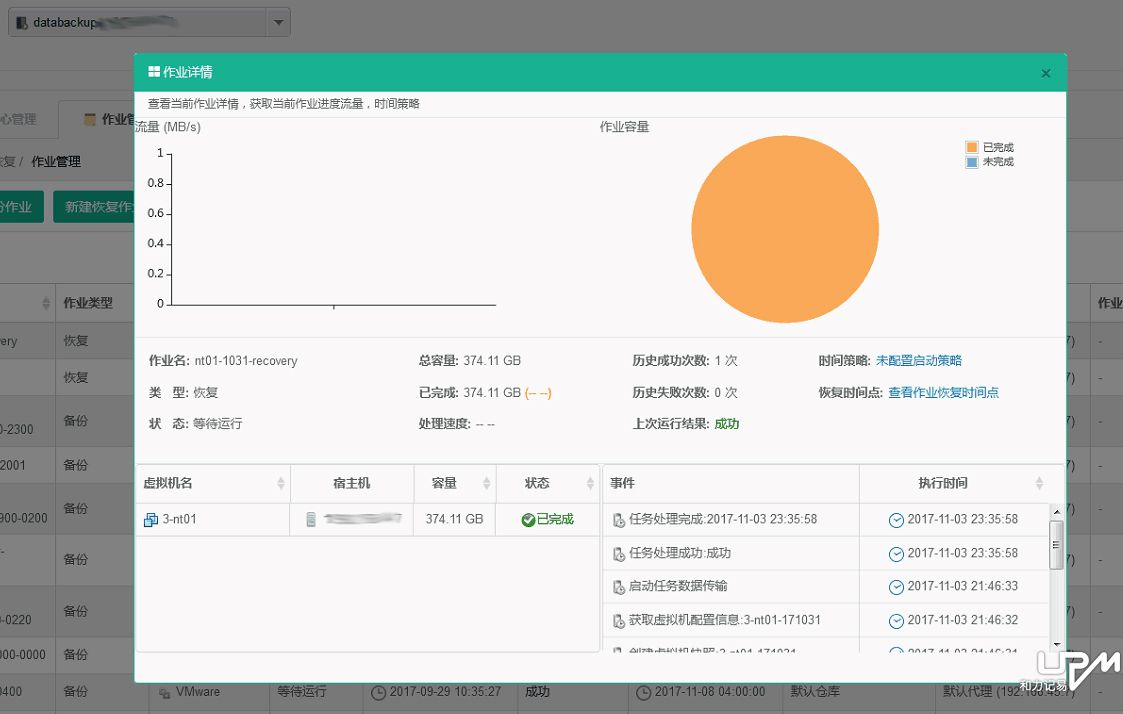This screenshot has height=714, width=1123.
Task: Open 查看作业恢复时间点 link
Action: point(943,392)
